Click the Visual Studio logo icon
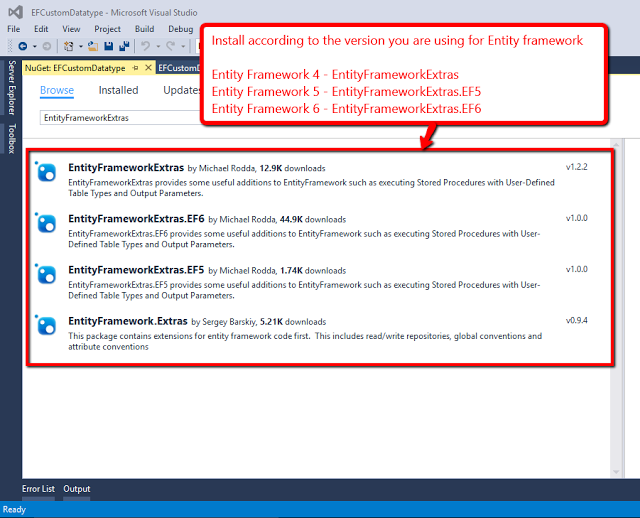Image resolution: width=640 pixels, height=518 pixels. (x=15, y=12)
